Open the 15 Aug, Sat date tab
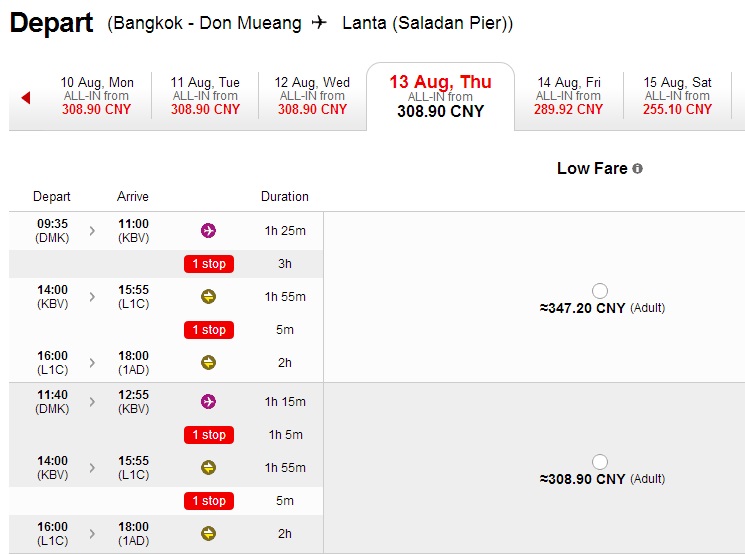 pos(677,96)
